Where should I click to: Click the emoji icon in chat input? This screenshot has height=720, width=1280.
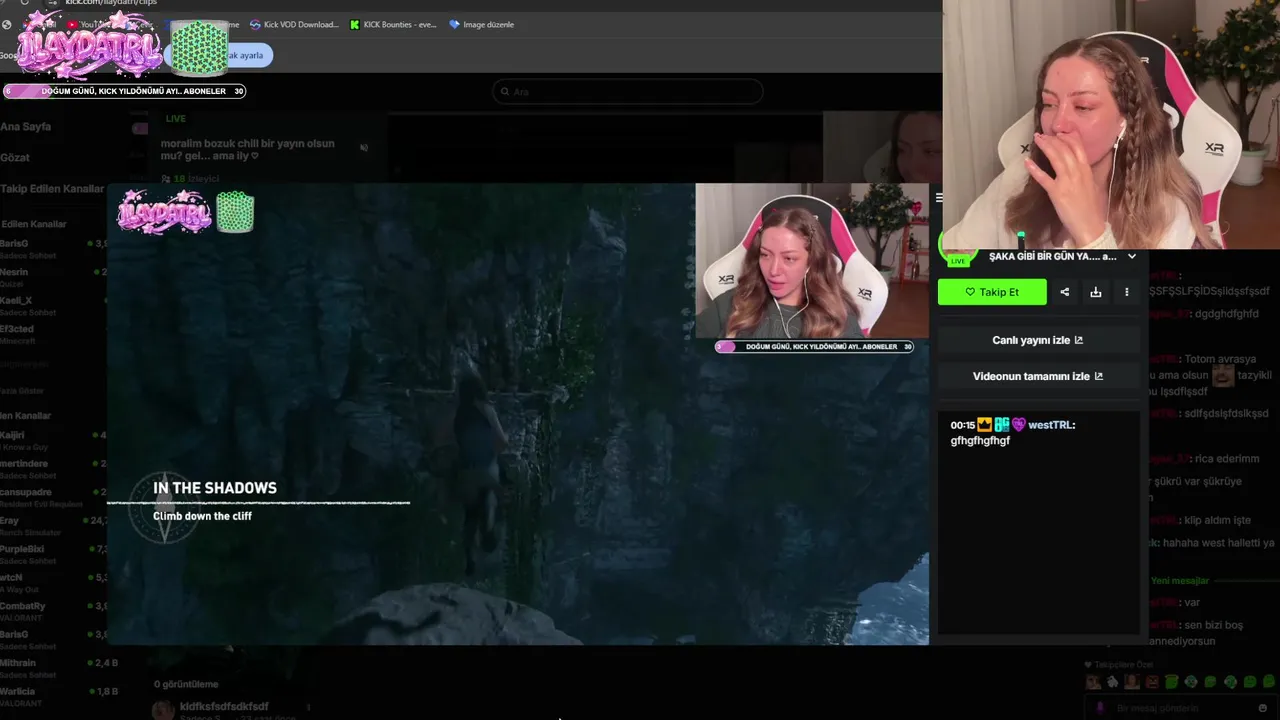(x=1263, y=708)
